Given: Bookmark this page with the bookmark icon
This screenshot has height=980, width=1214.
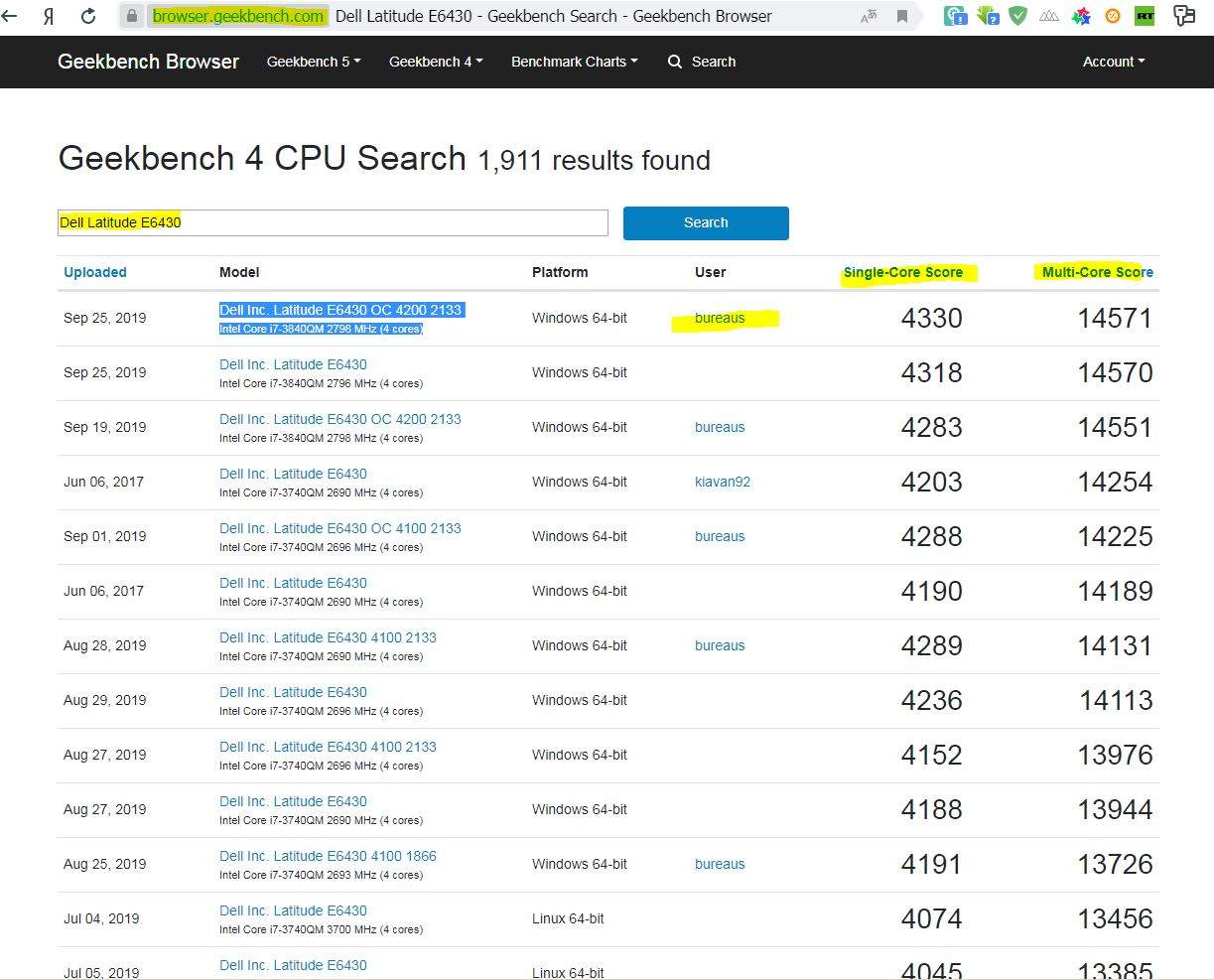Looking at the screenshot, I should (902, 16).
